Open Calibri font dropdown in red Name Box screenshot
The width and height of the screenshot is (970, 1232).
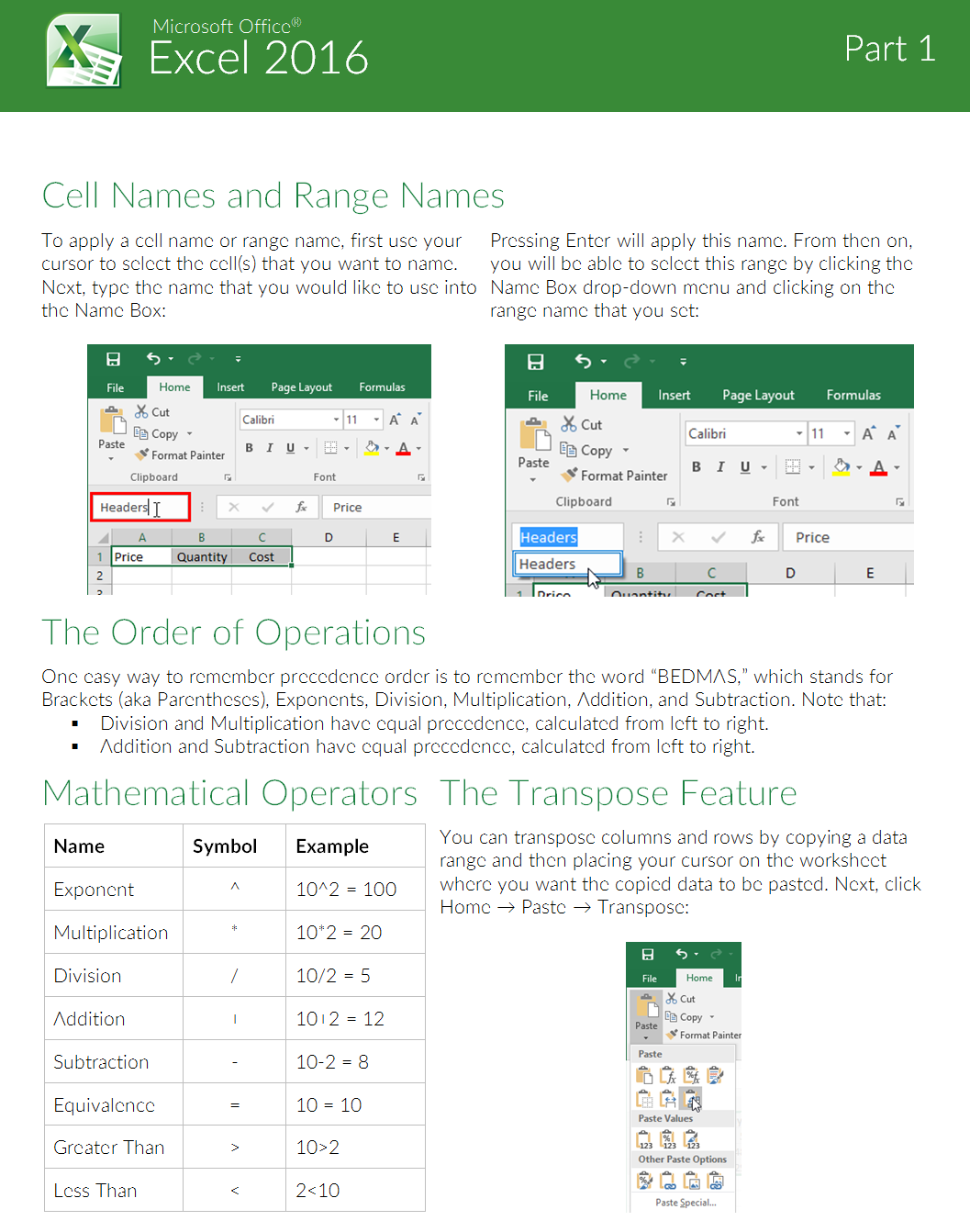point(336,420)
